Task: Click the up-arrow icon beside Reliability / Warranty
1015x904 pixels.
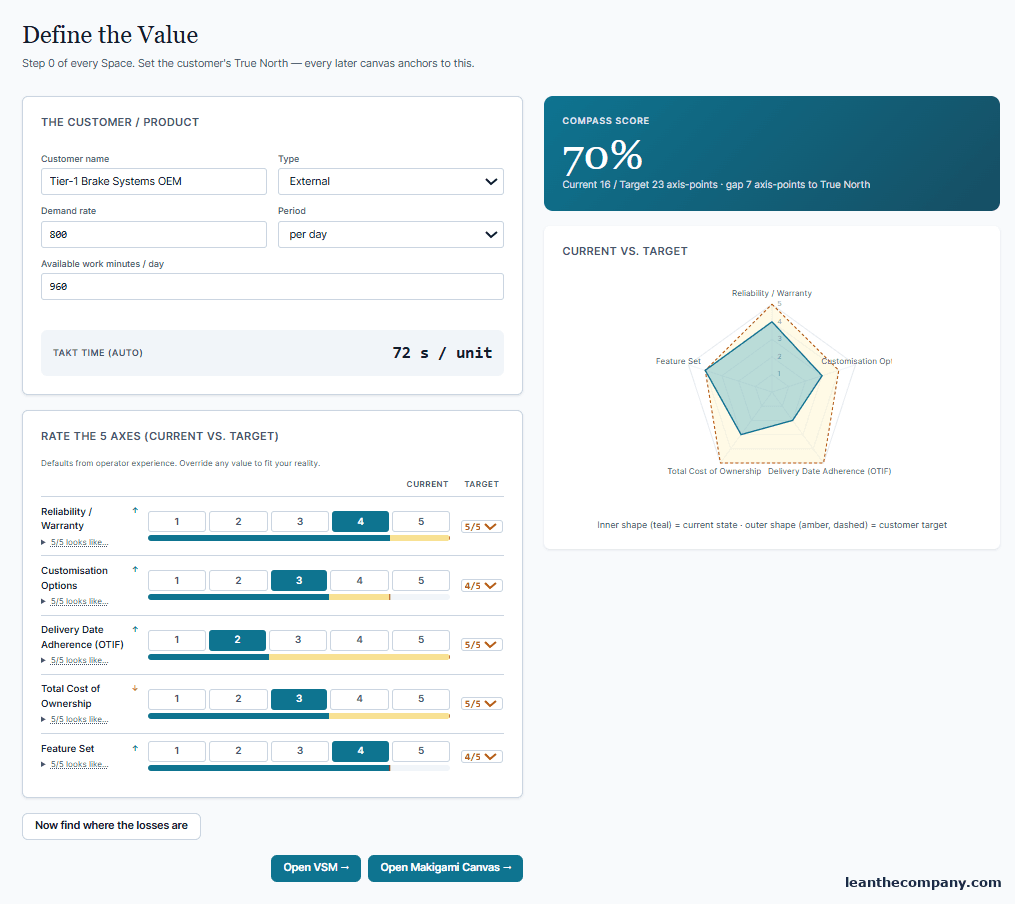Action: click(135, 511)
